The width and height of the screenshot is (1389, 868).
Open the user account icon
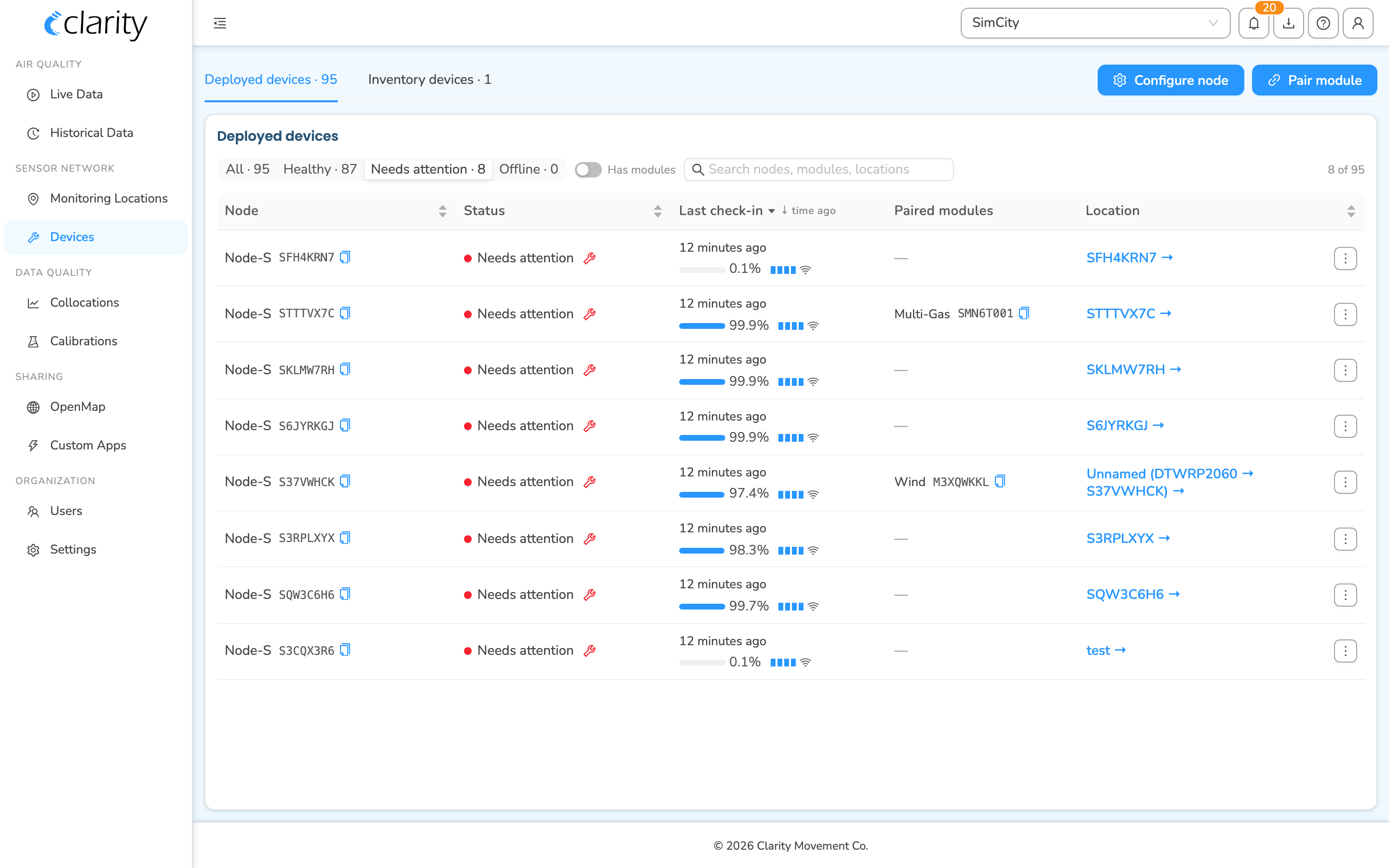[x=1358, y=23]
